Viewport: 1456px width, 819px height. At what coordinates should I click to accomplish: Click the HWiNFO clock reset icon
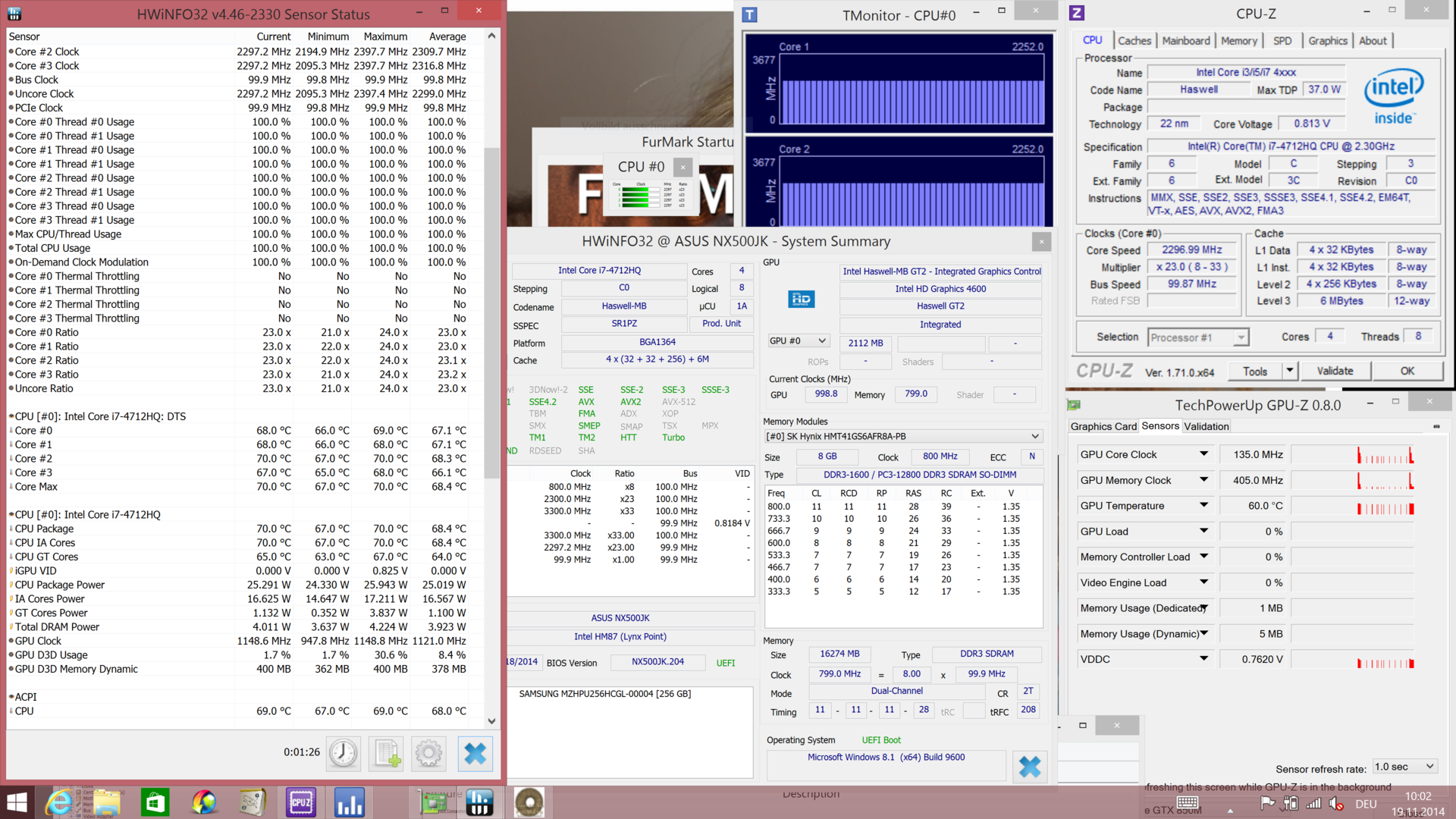(x=344, y=753)
